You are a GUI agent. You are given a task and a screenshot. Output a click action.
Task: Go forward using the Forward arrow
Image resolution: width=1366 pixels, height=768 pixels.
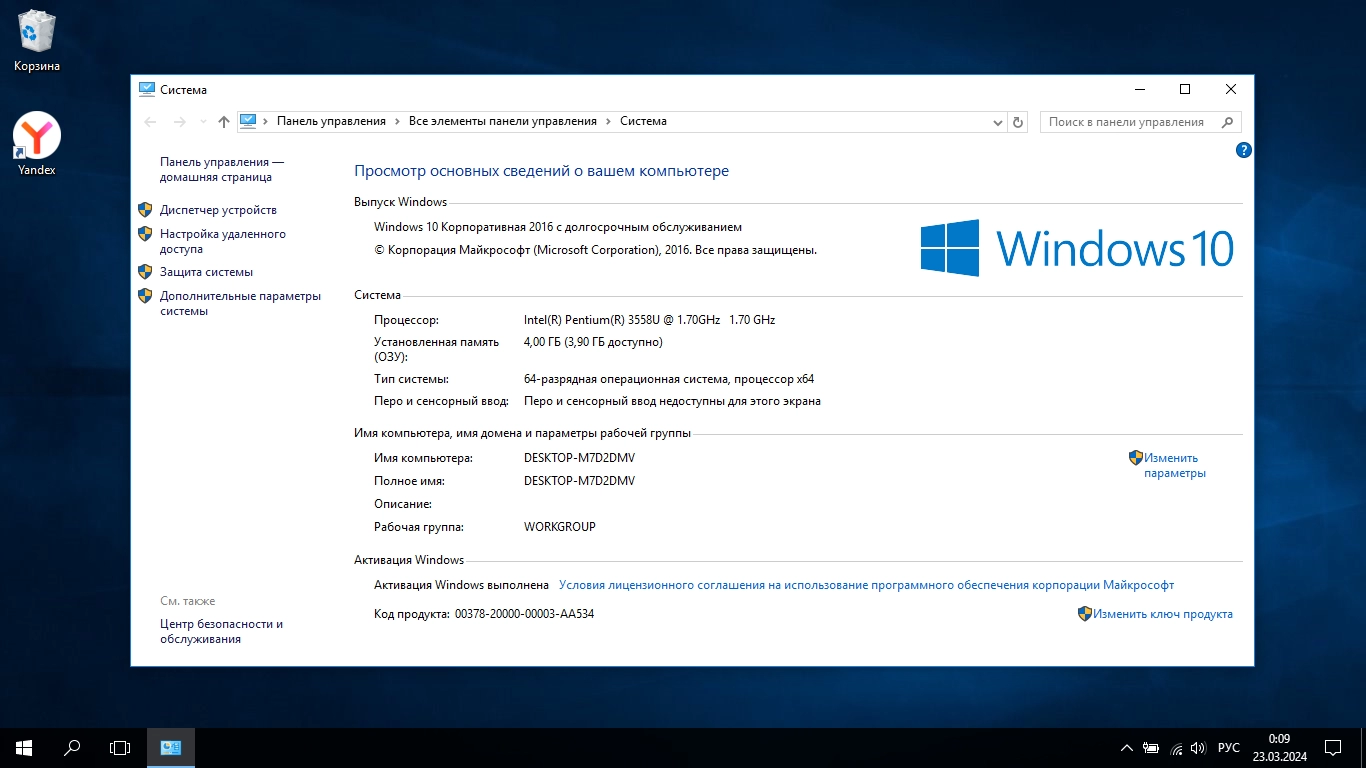180,122
